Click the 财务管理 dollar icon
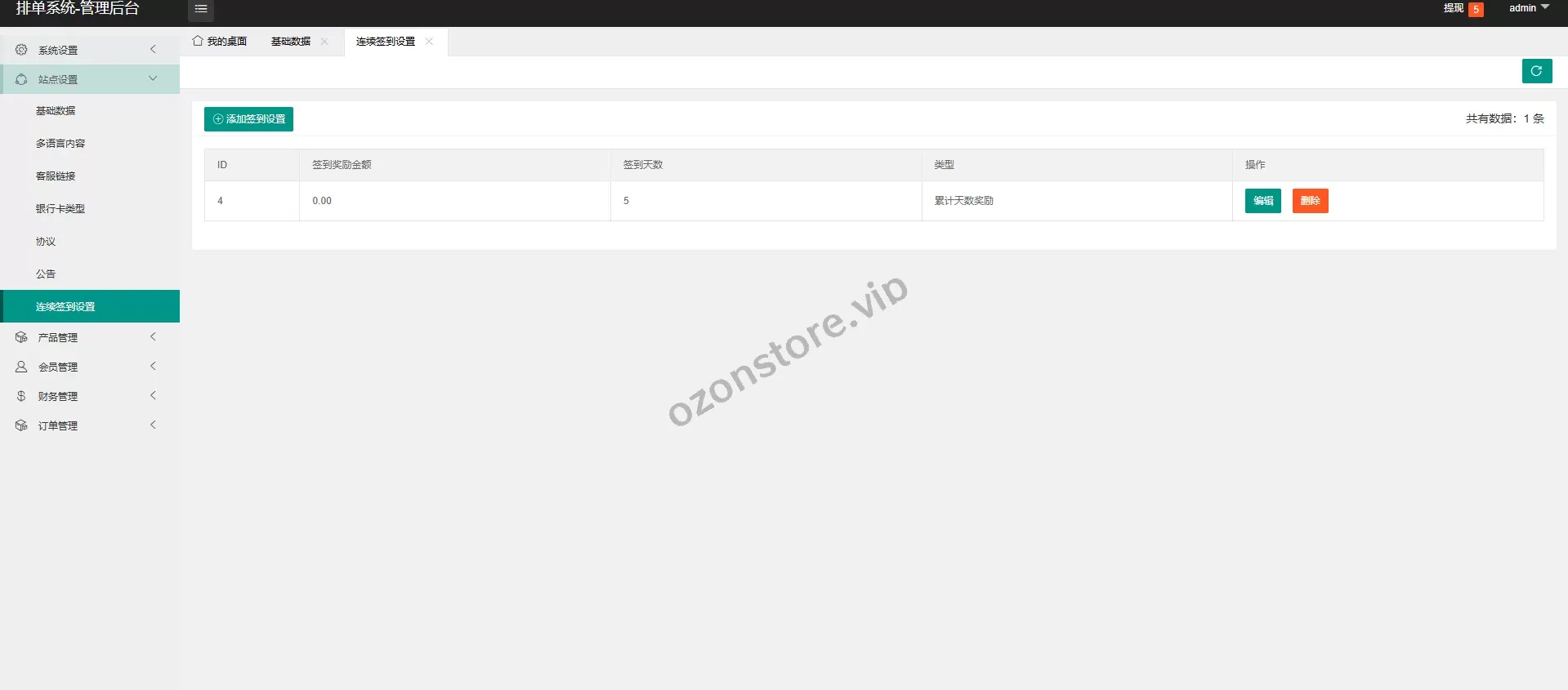1568x690 pixels. [x=21, y=396]
